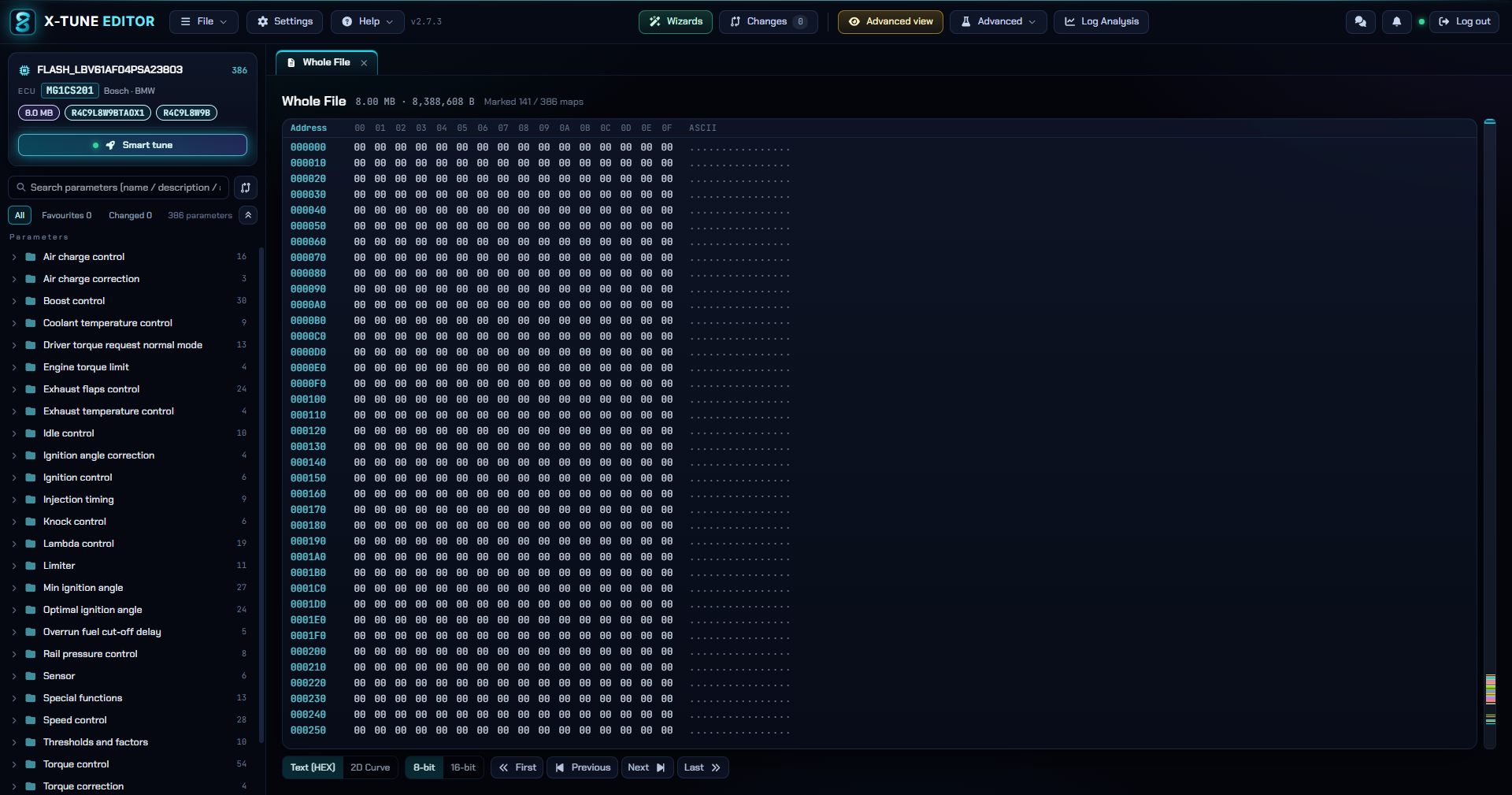1512x795 pixels.
Task: Show the Favourites filter tab
Action: 66,215
